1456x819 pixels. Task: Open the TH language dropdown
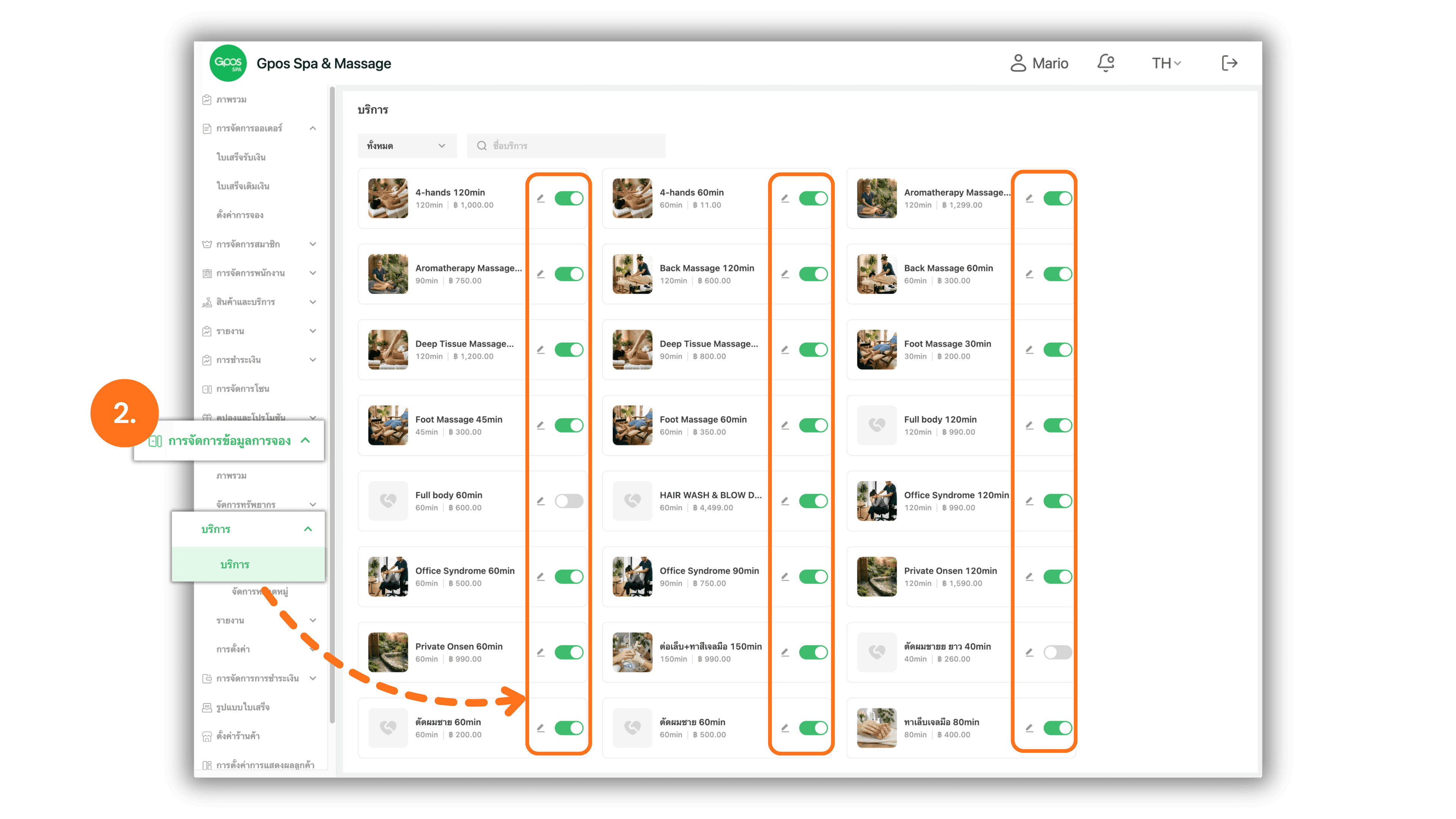point(1166,63)
